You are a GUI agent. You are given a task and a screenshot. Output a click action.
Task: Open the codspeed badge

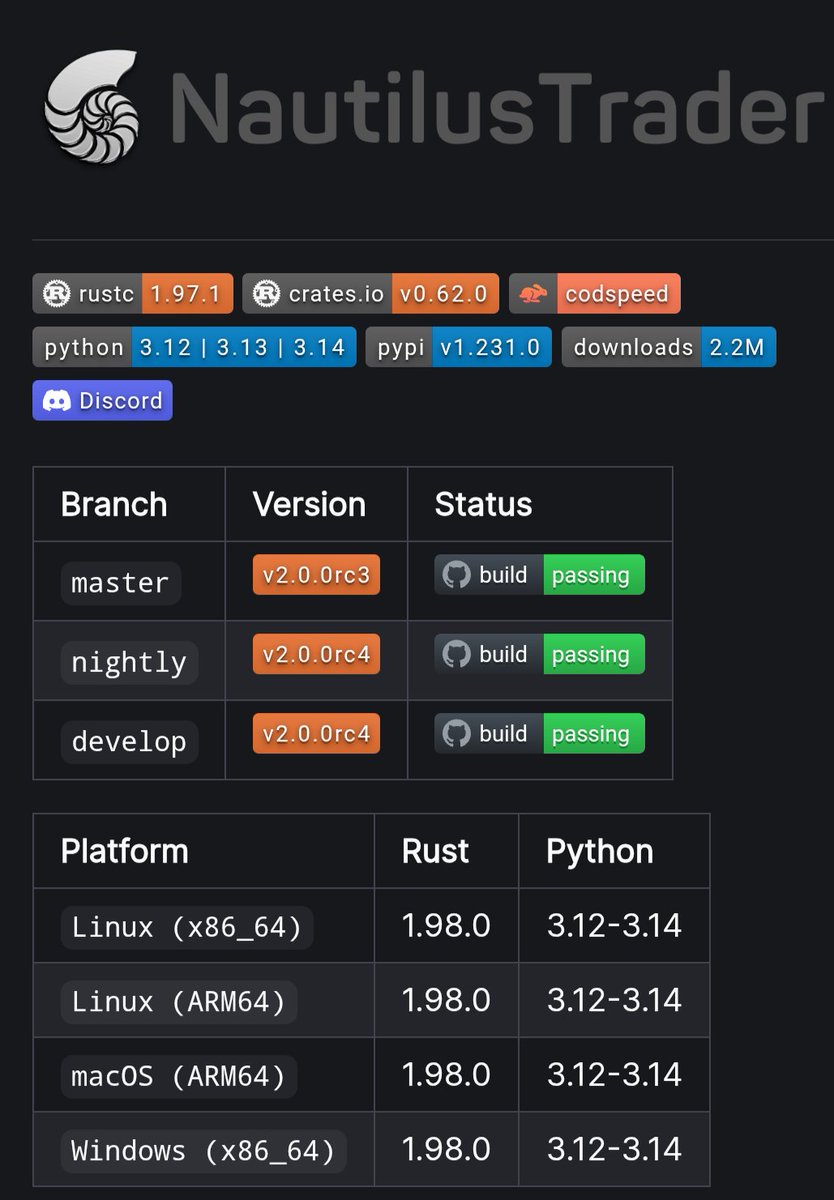pyautogui.click(x=595, y=294)
